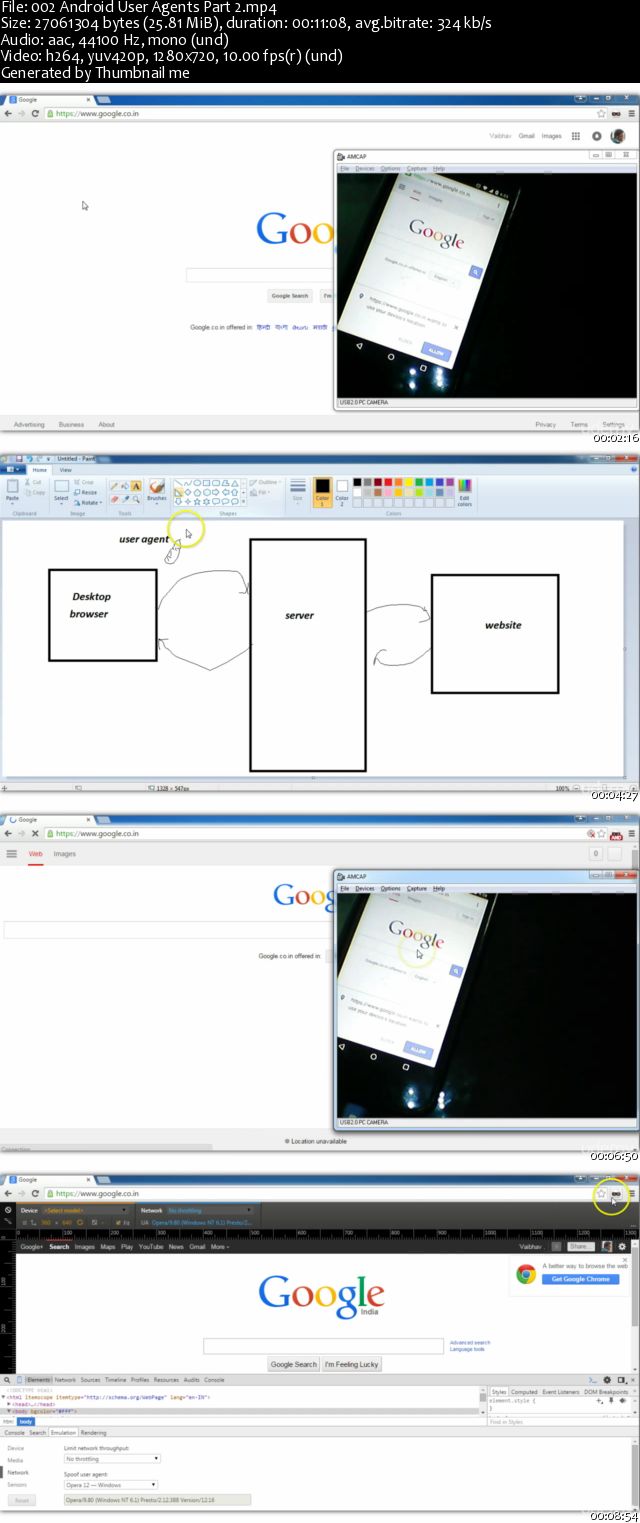Open Paint's Home ribbon tab
The image size is (640, 1523).
[x=40, y=469]
